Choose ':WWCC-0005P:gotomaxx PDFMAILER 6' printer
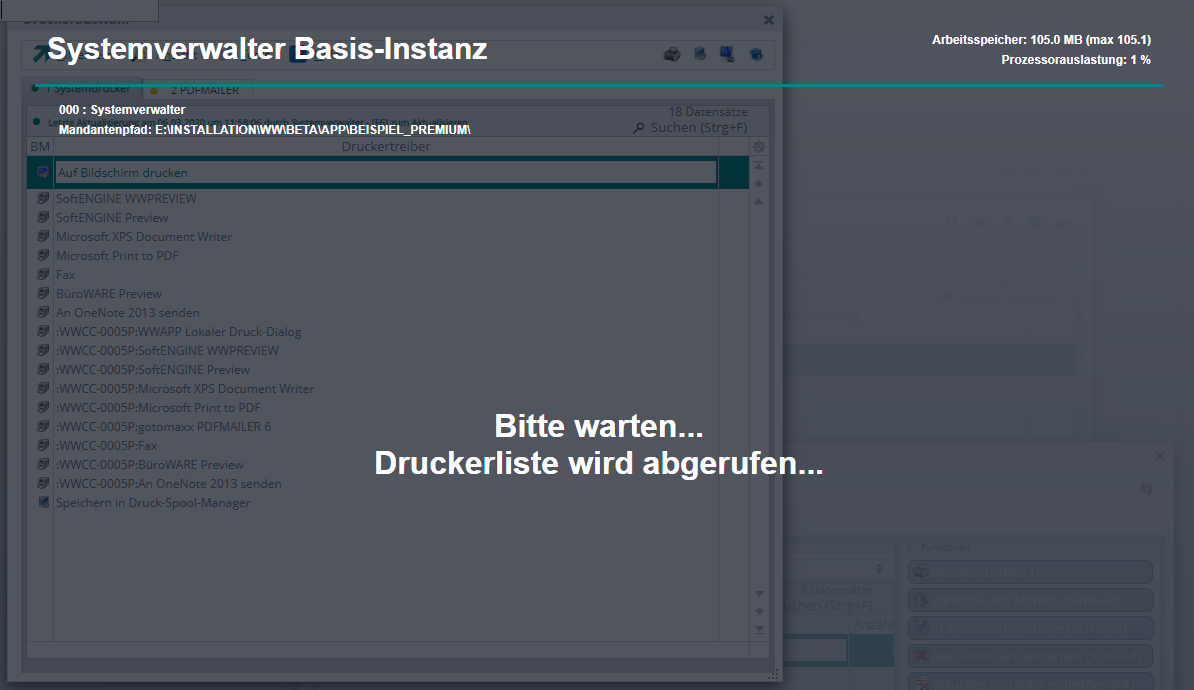1194x690 pixels. pos(163,426)
